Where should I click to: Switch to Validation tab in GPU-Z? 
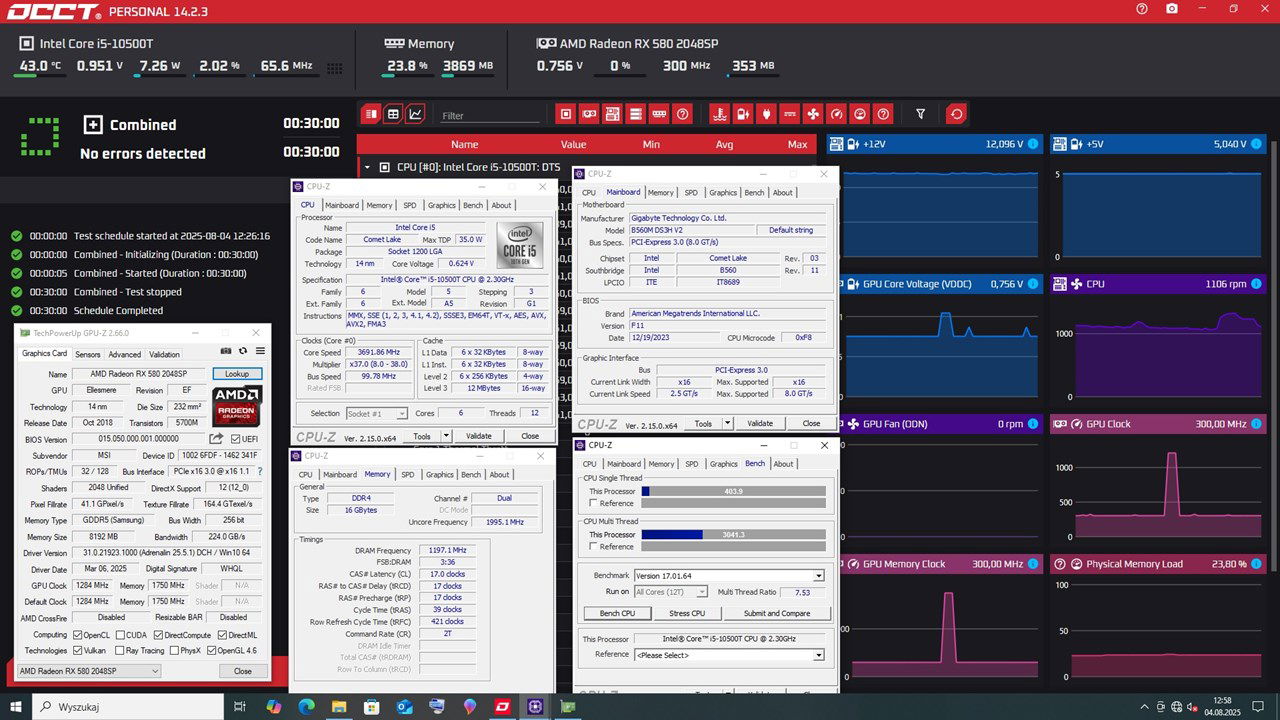pos(165,354)
